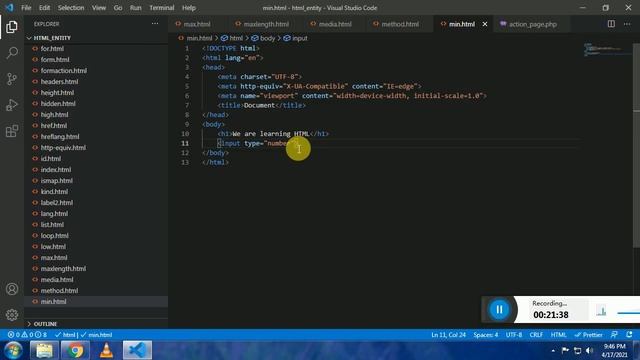Click the network icon in system tray
This screenshot has height=360, width=640.
(x=577, y=351)
